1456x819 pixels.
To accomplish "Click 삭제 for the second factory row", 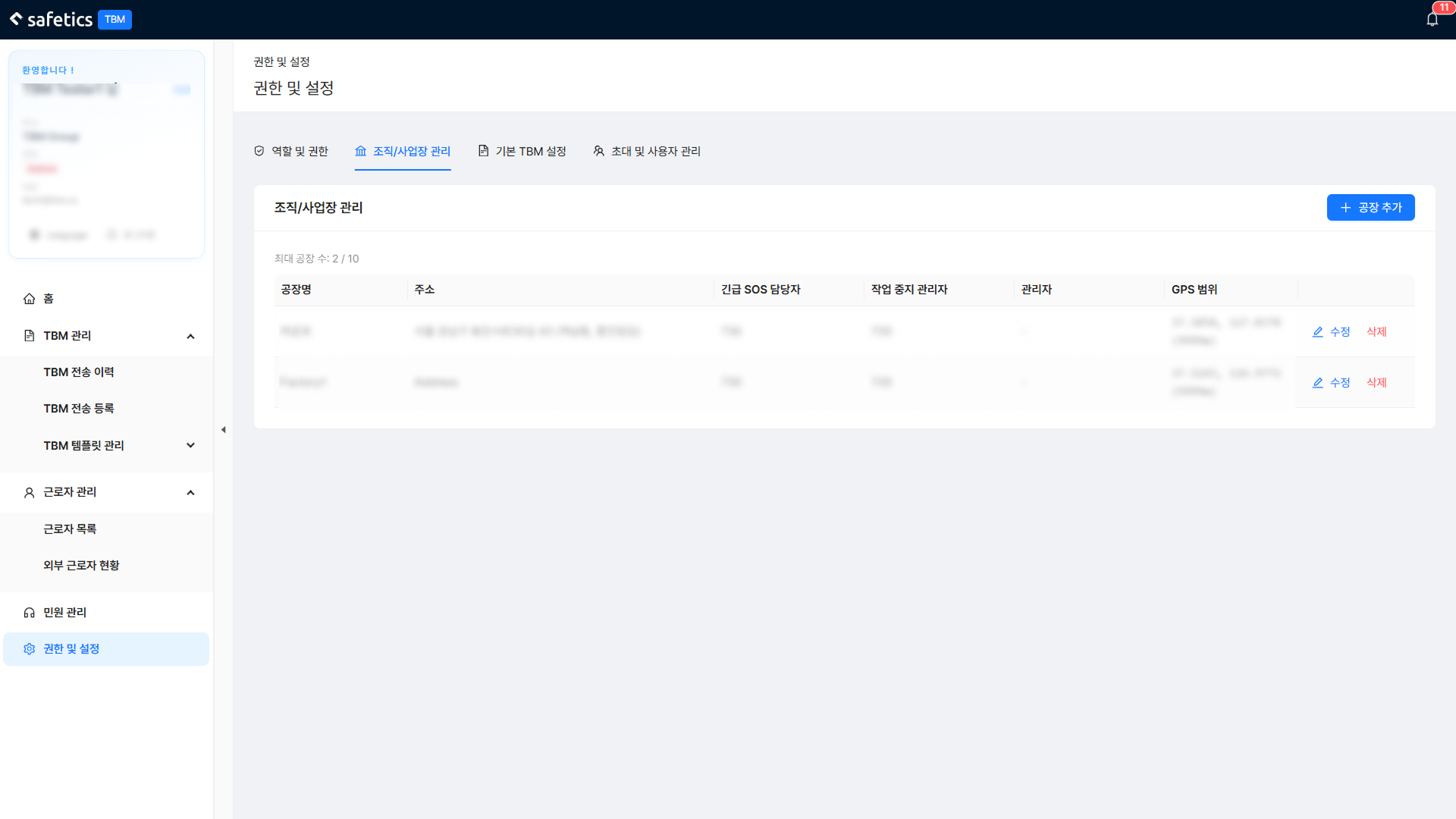I will pyautogui.click(x=1376, y=383).
